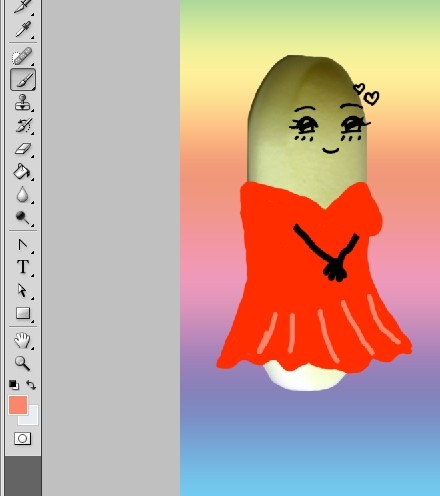Select the Type tool T icon
This screenshot has height=496, width=440.
(x=23, y=267)
